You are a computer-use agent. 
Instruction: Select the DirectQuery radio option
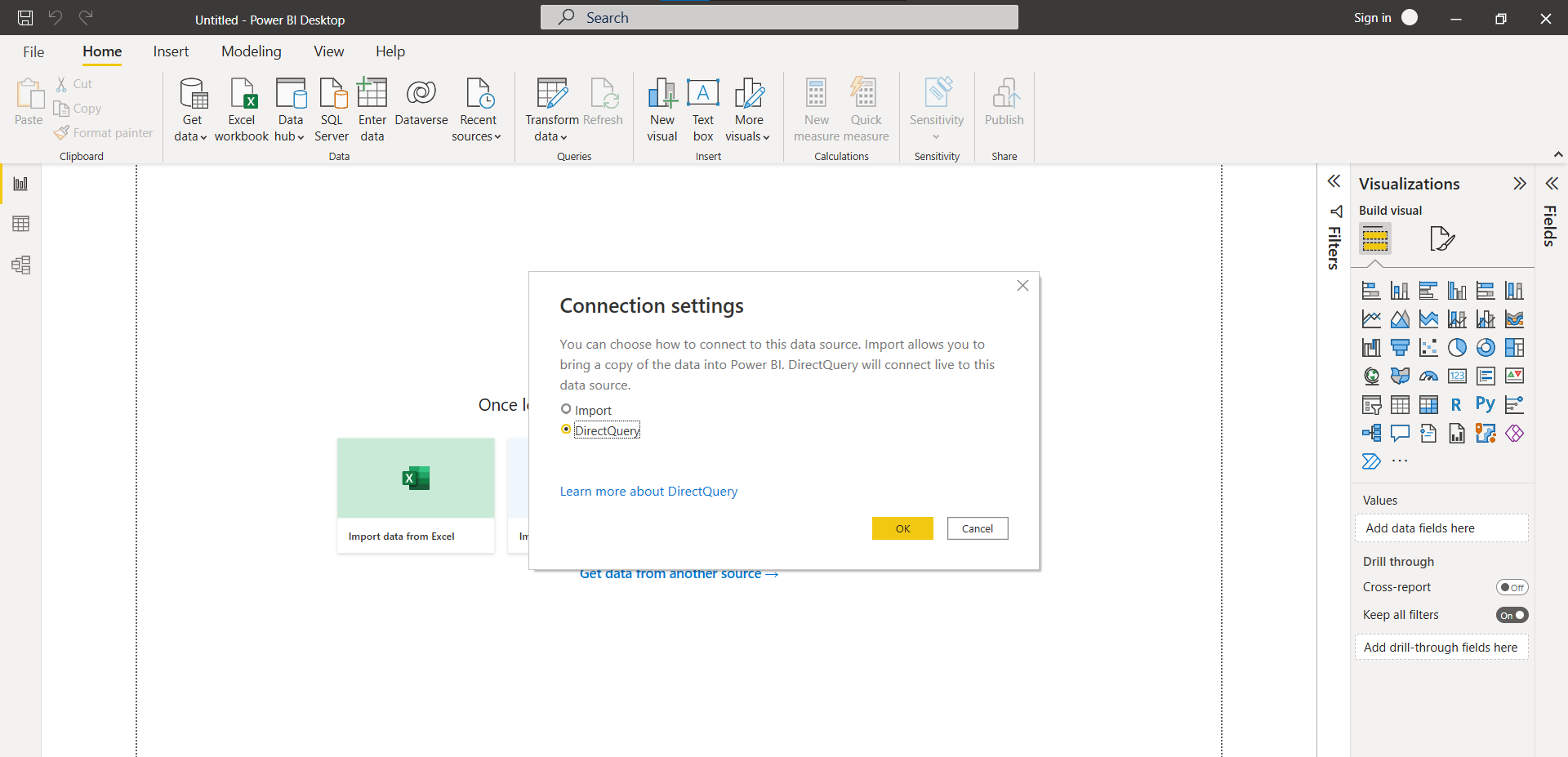[x=566, y=430]
